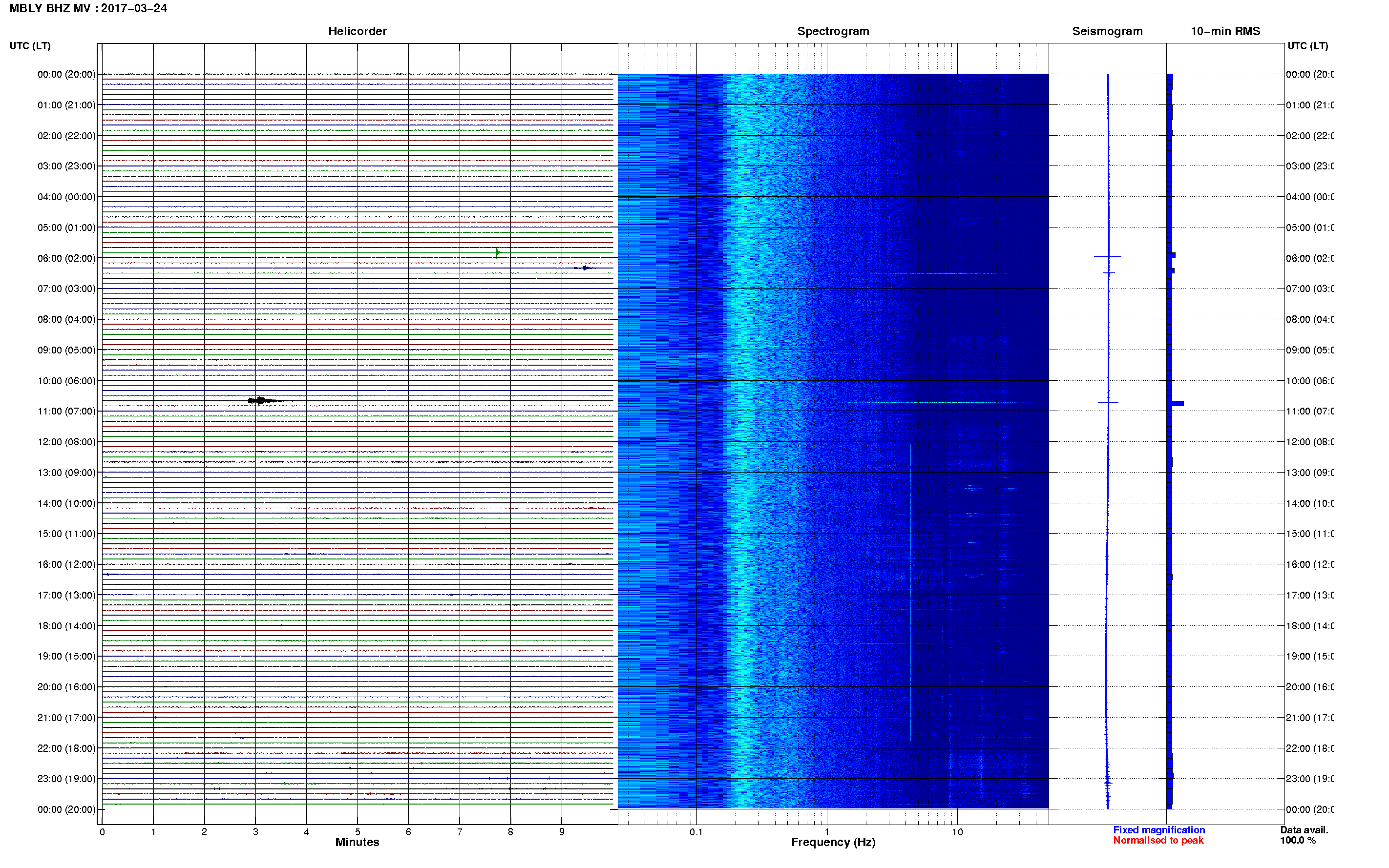The image size is (1389, 868).
Task: Click minute tick '5' below the helicorder
Action: 357,832
